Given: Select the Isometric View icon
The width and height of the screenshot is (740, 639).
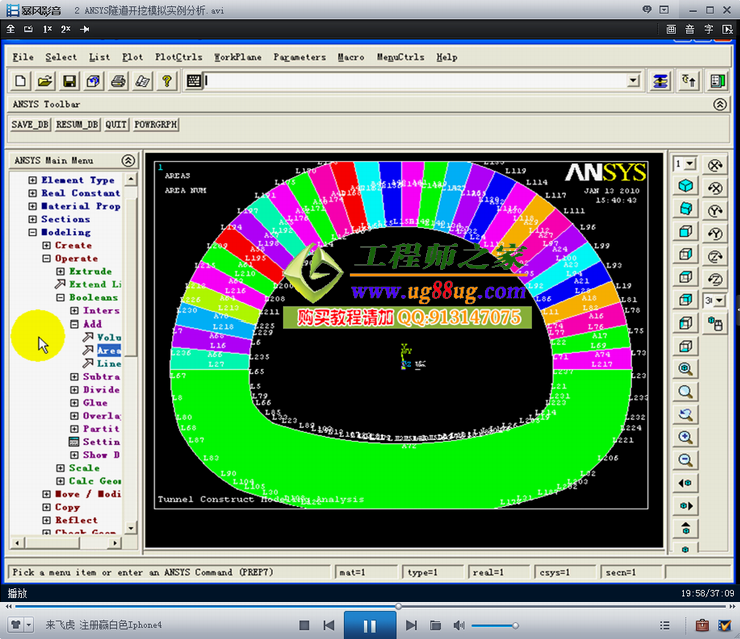Looking at the screenshot, I should (x=685, y=185).
